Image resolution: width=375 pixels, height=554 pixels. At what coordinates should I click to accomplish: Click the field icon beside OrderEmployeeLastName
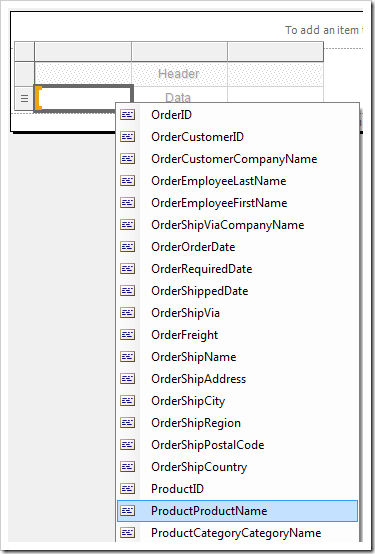pyautogui.click(x=128, y=181)
